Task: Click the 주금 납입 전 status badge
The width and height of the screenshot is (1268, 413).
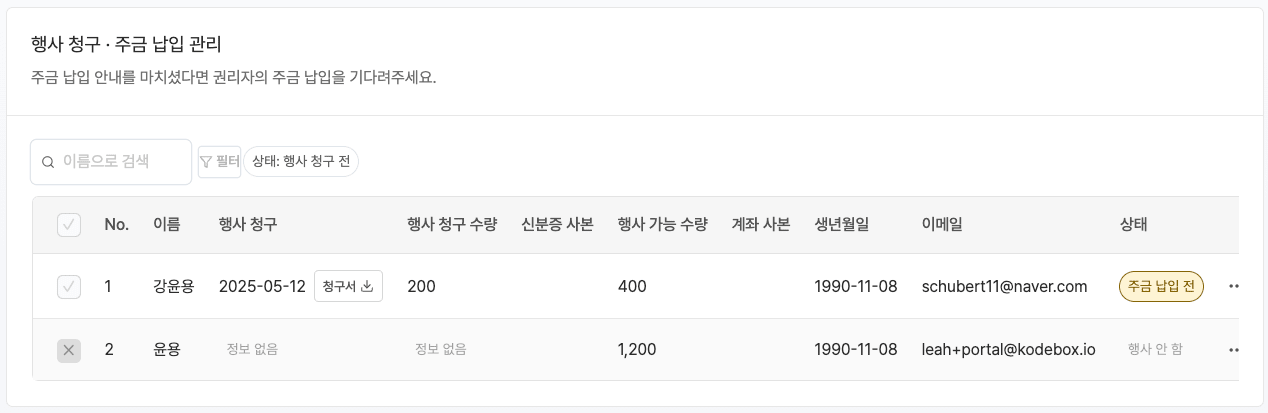Action: point(1161,286)
